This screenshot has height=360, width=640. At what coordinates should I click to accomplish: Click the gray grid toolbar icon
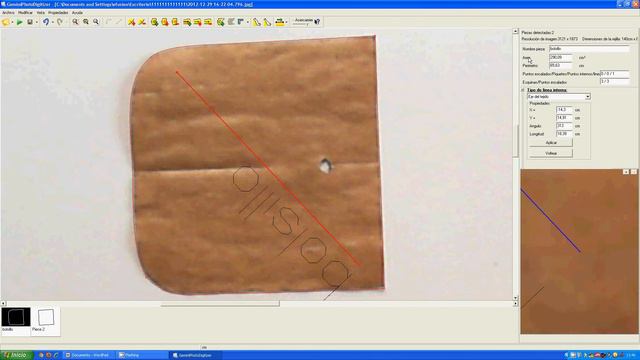(x=231, y=22)
